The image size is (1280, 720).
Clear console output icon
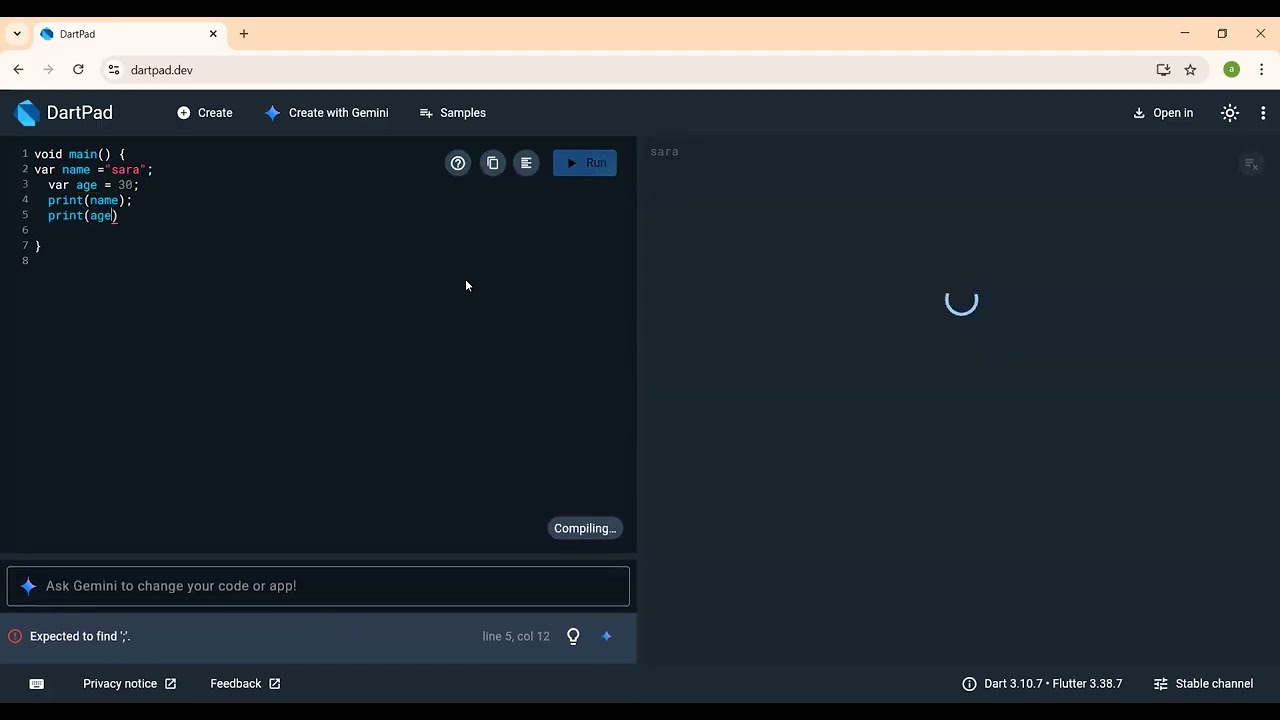pos(1251,164)
